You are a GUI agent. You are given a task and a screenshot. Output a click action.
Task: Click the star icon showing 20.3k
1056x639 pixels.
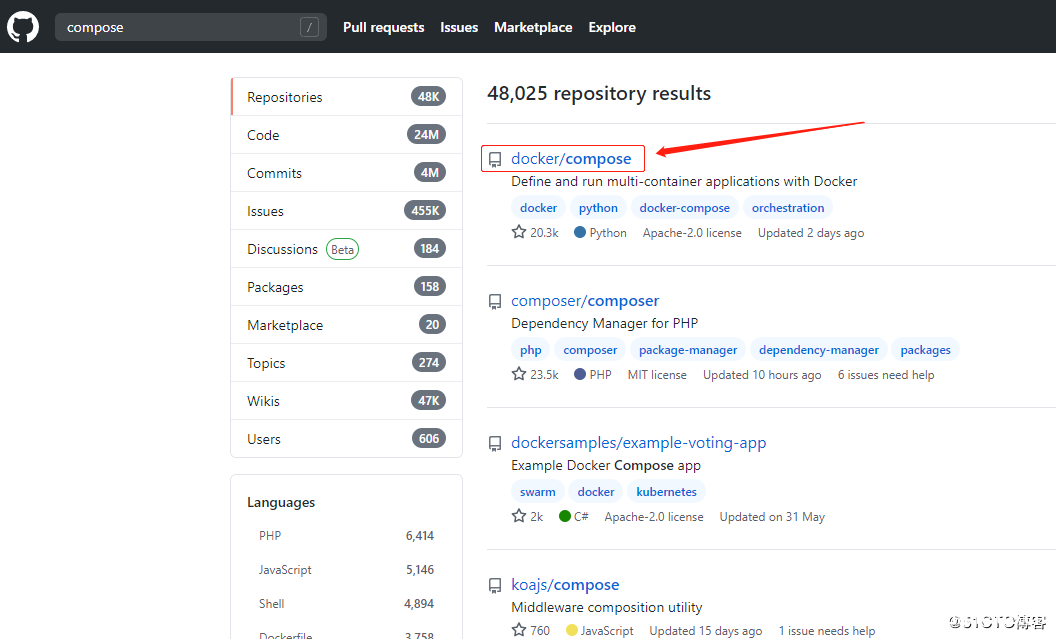click(x=519, y=232)
